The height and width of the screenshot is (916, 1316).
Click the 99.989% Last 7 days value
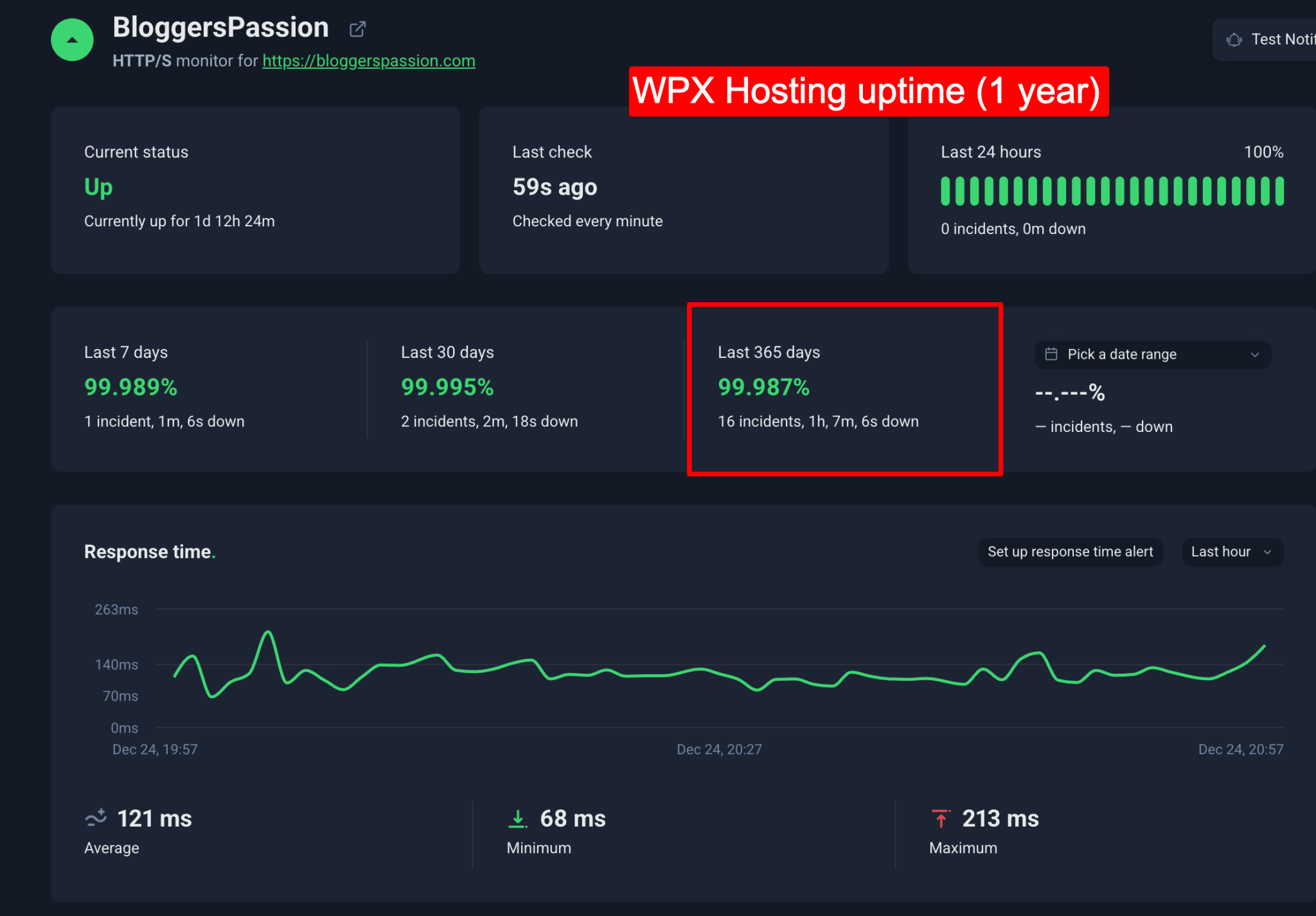pos(130,387)
